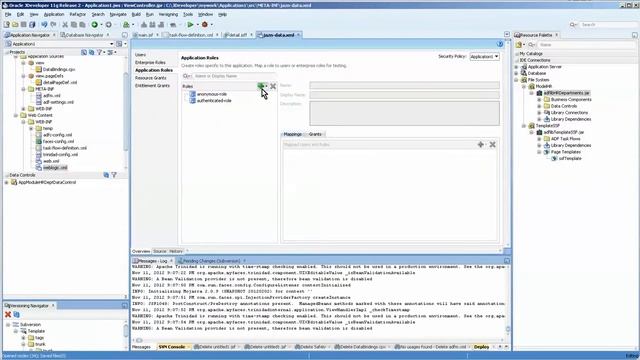The height and width of the screenshot is (360, 640).
Task: Open the Entitlement Grants section
Action: [x=152, y=86]
